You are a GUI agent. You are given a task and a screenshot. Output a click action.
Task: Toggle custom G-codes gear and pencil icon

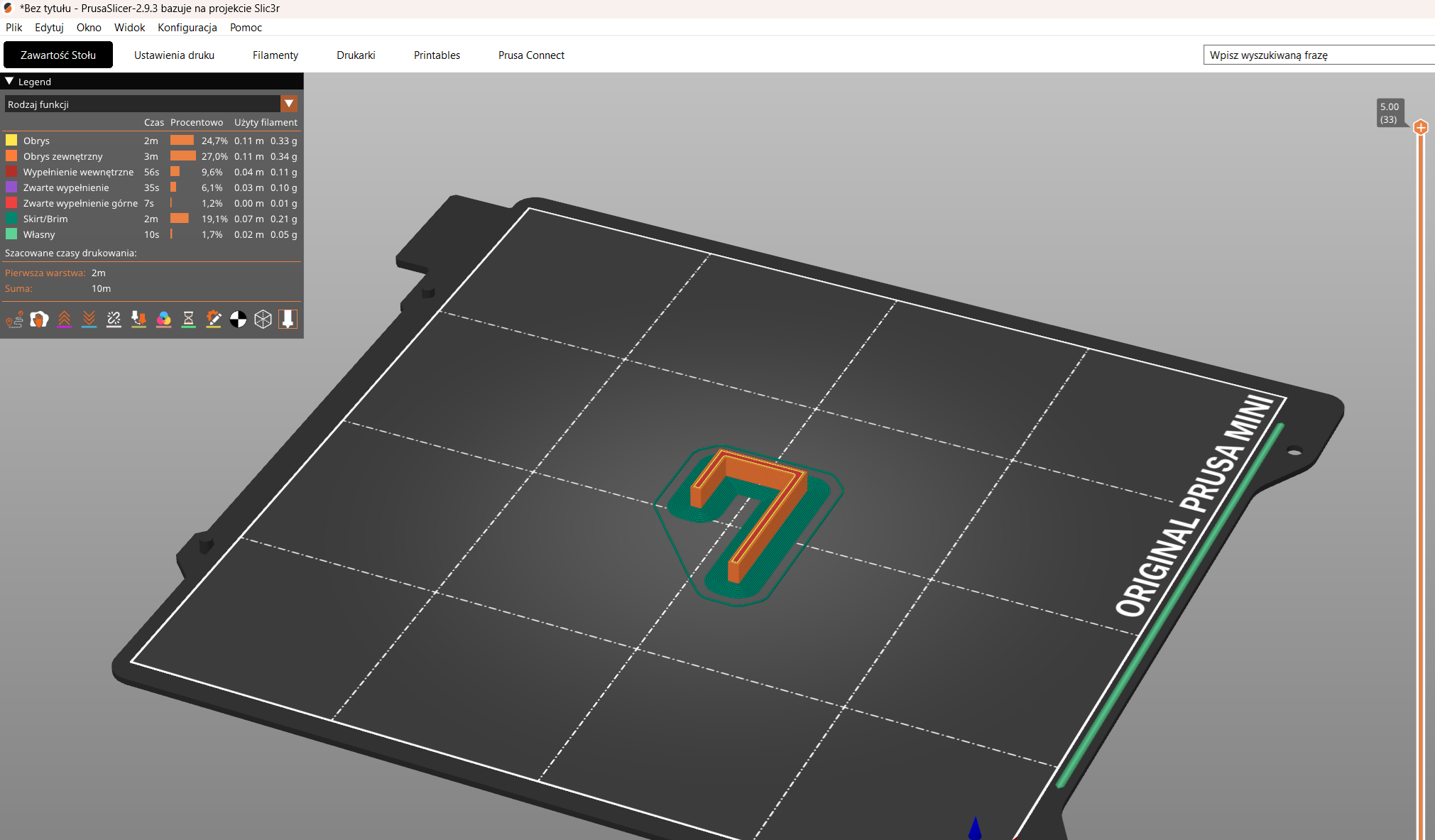(x=213, y=320)
